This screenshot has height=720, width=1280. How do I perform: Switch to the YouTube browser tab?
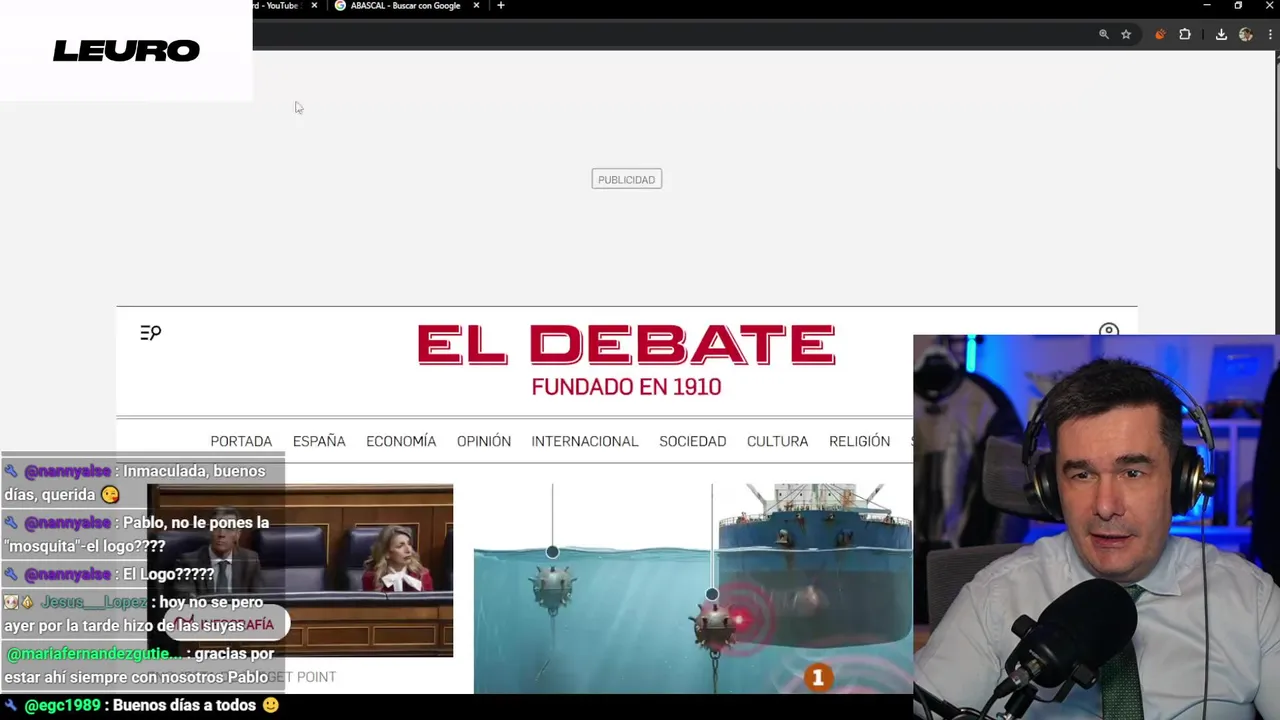point(278,6)
